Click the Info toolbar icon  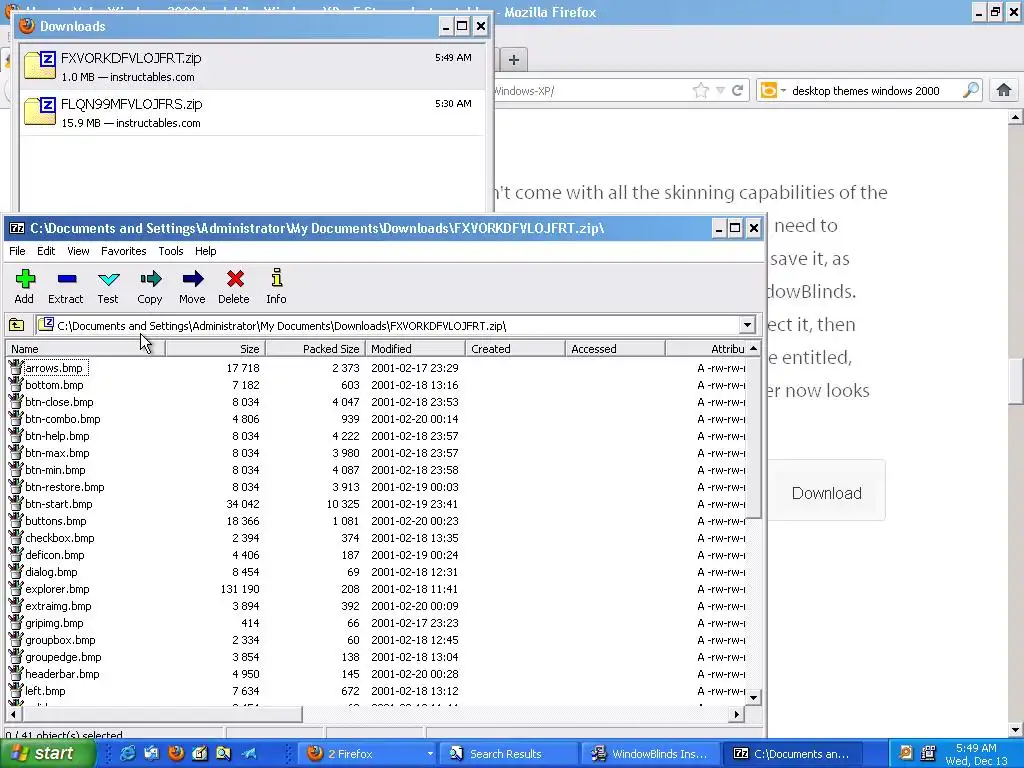click(x=276, y=278)
